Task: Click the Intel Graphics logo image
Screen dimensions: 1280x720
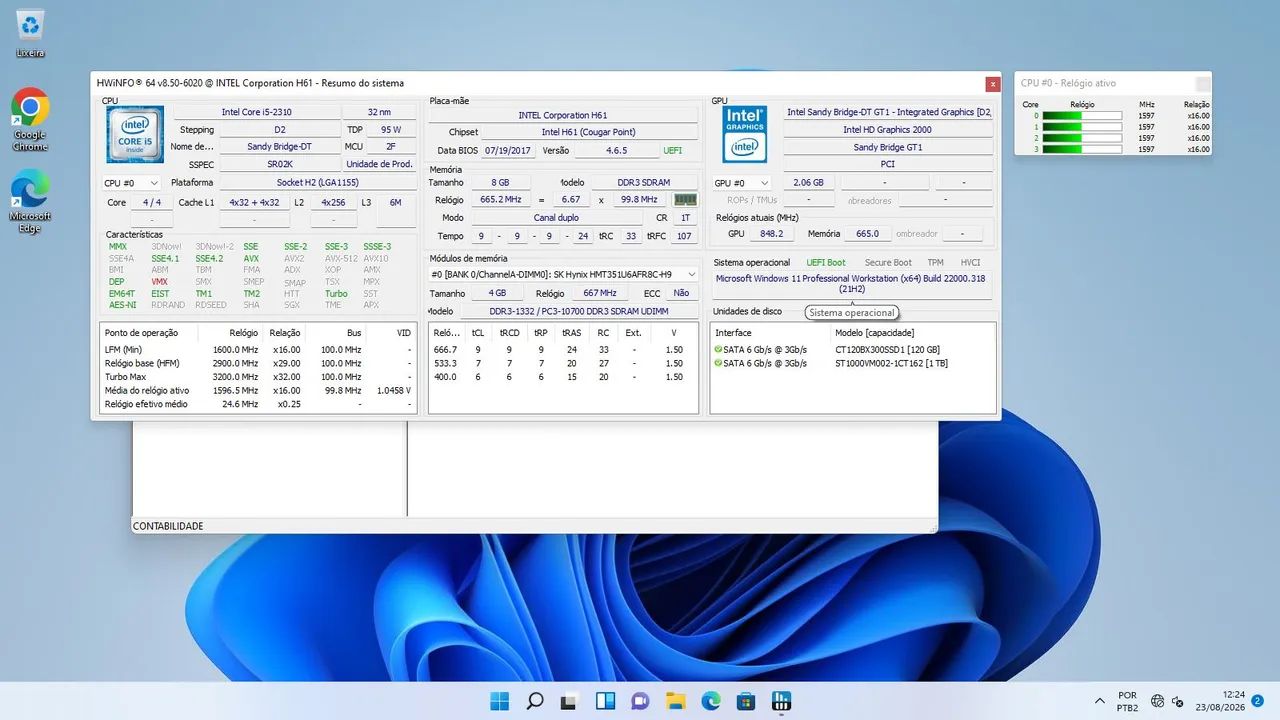Action: coord(744,134)
